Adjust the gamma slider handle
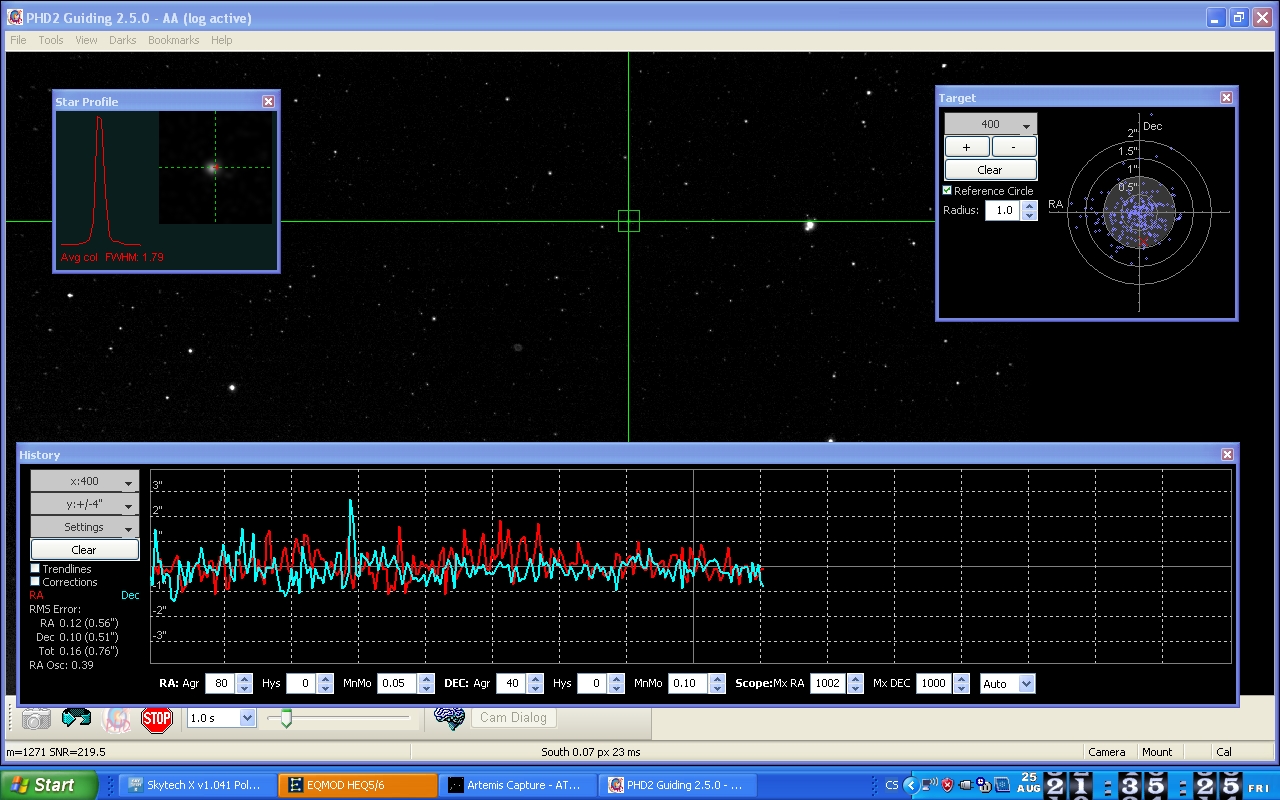The image size is (1280, 800). pyautogui.click(x=286, y=718)
